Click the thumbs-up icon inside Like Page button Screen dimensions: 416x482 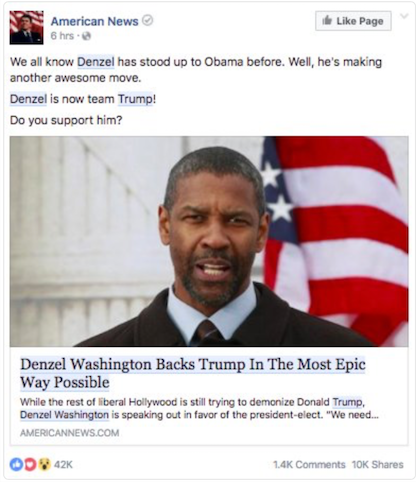pyautogui.click(x=327, y=21)
